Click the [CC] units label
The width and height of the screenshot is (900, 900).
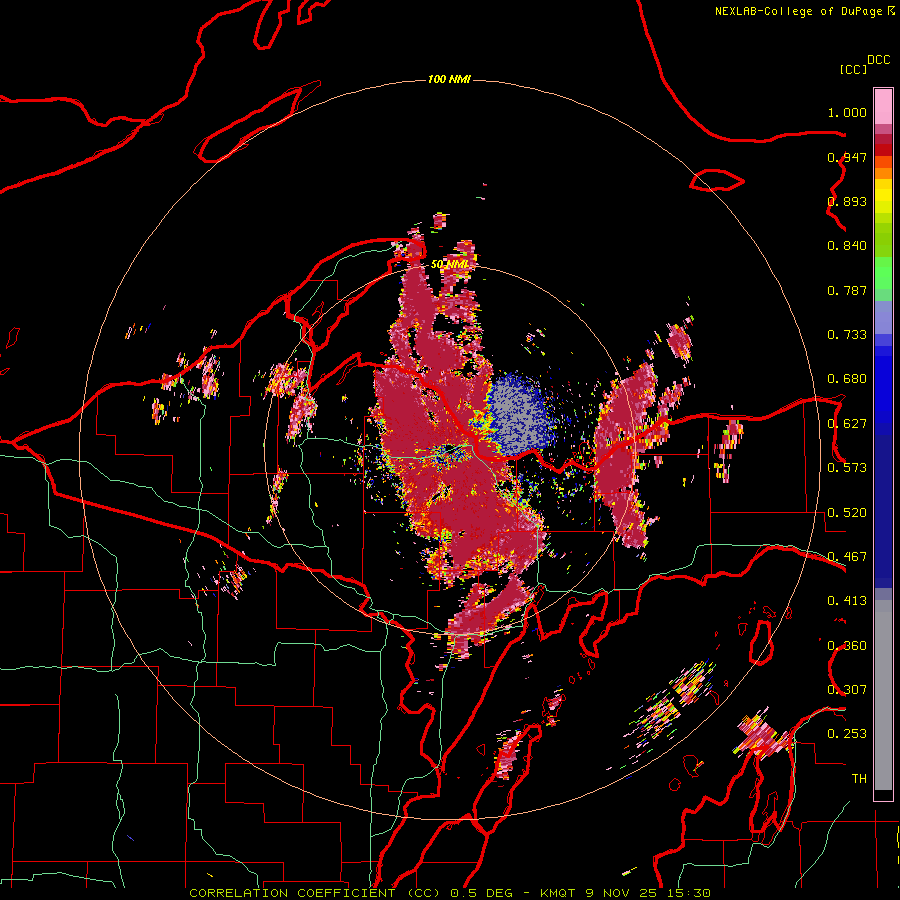click(x=853, y=69)
